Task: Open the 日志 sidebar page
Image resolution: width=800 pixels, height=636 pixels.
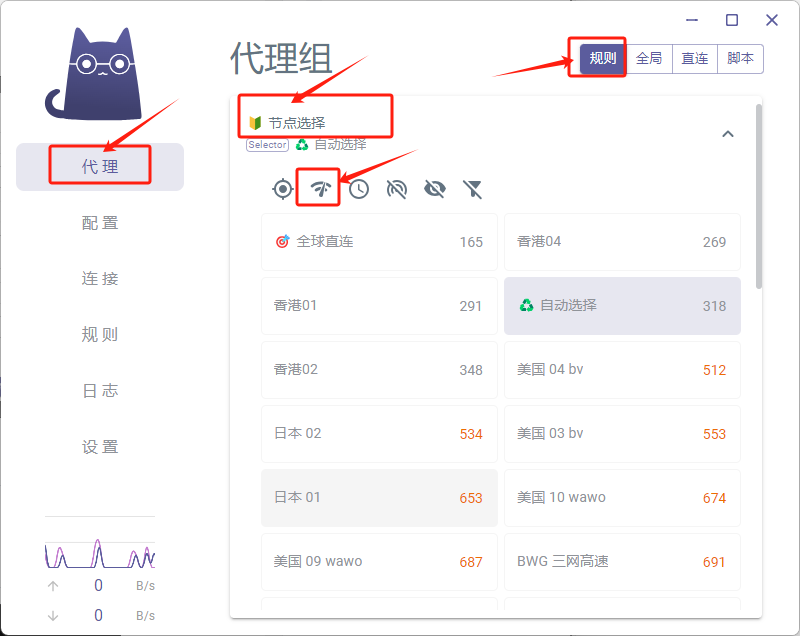Action: tap(100, 391)
